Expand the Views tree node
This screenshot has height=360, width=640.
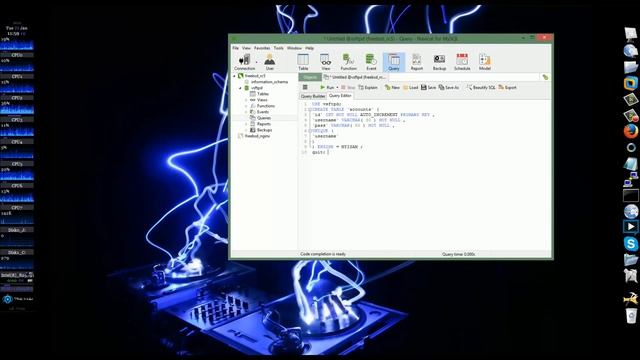tap(246, 100)
